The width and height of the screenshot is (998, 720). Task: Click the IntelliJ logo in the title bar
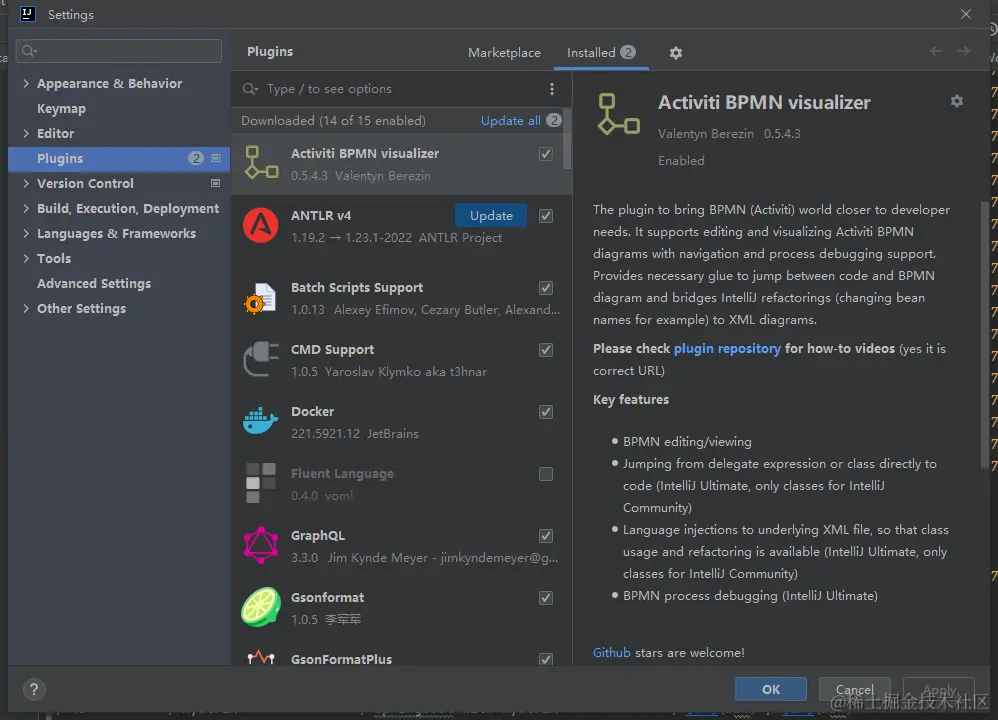tap(27, 13)
